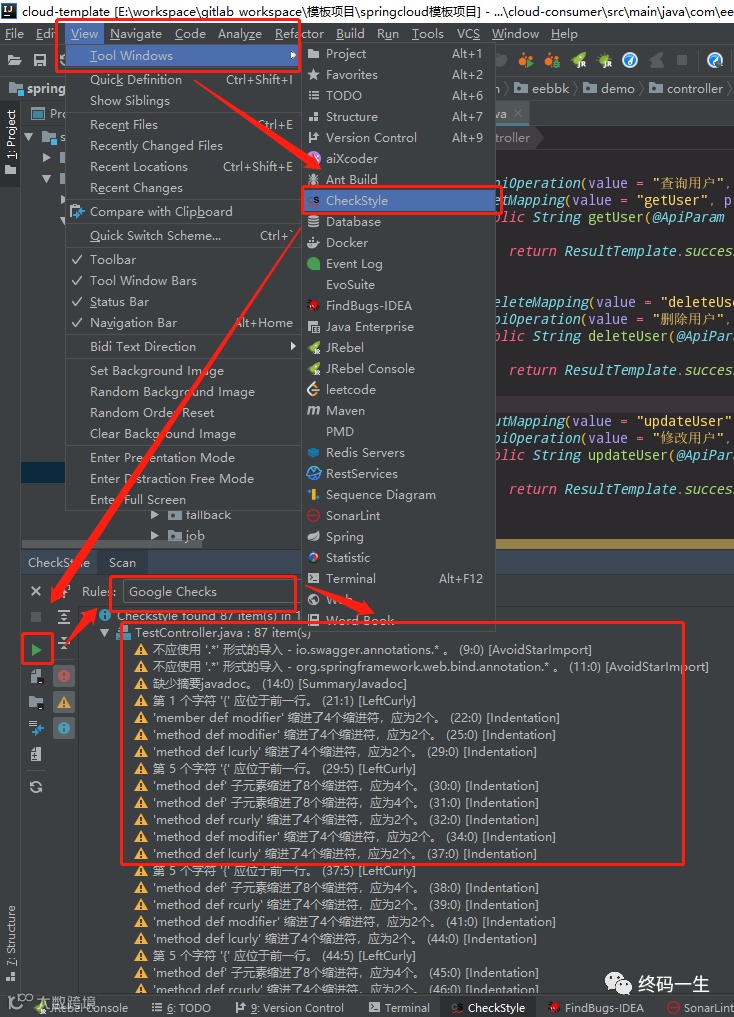
Task: Uncheck Status Bar in View menu
Action: [x=183, y=302]
